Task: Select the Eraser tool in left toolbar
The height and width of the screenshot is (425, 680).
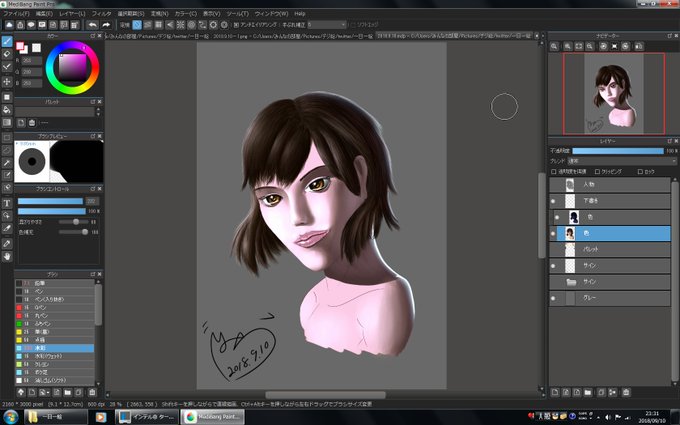Action: coord(7,54)
